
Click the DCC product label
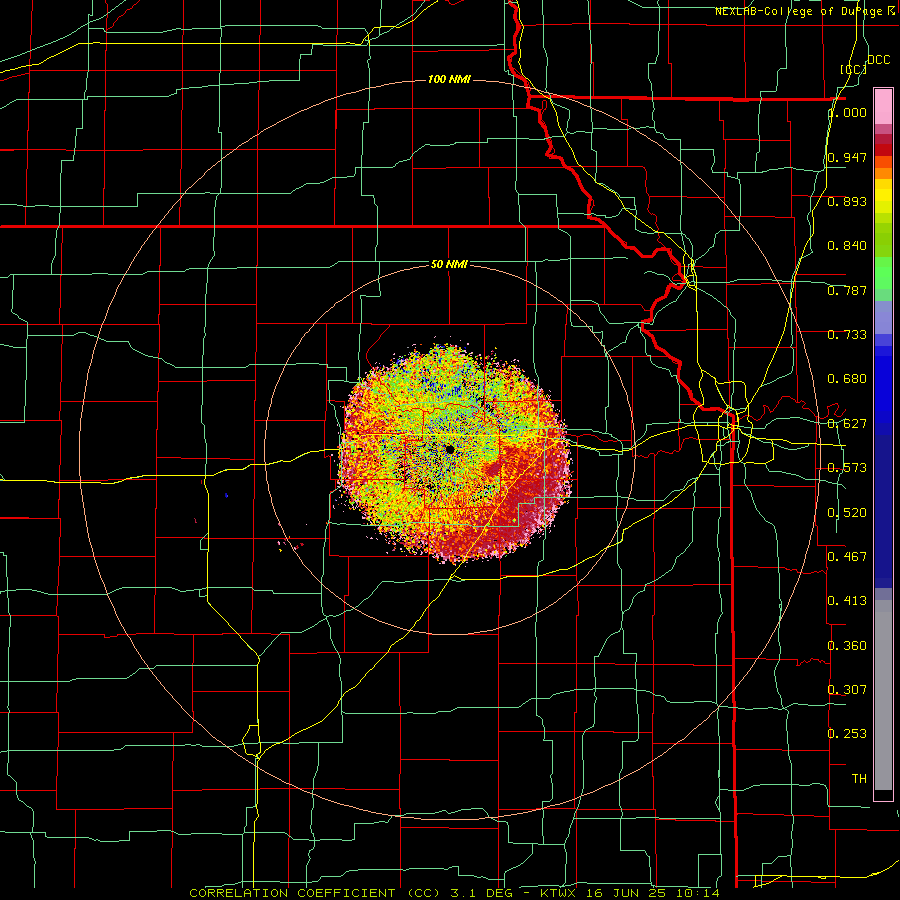pos(878,60)
